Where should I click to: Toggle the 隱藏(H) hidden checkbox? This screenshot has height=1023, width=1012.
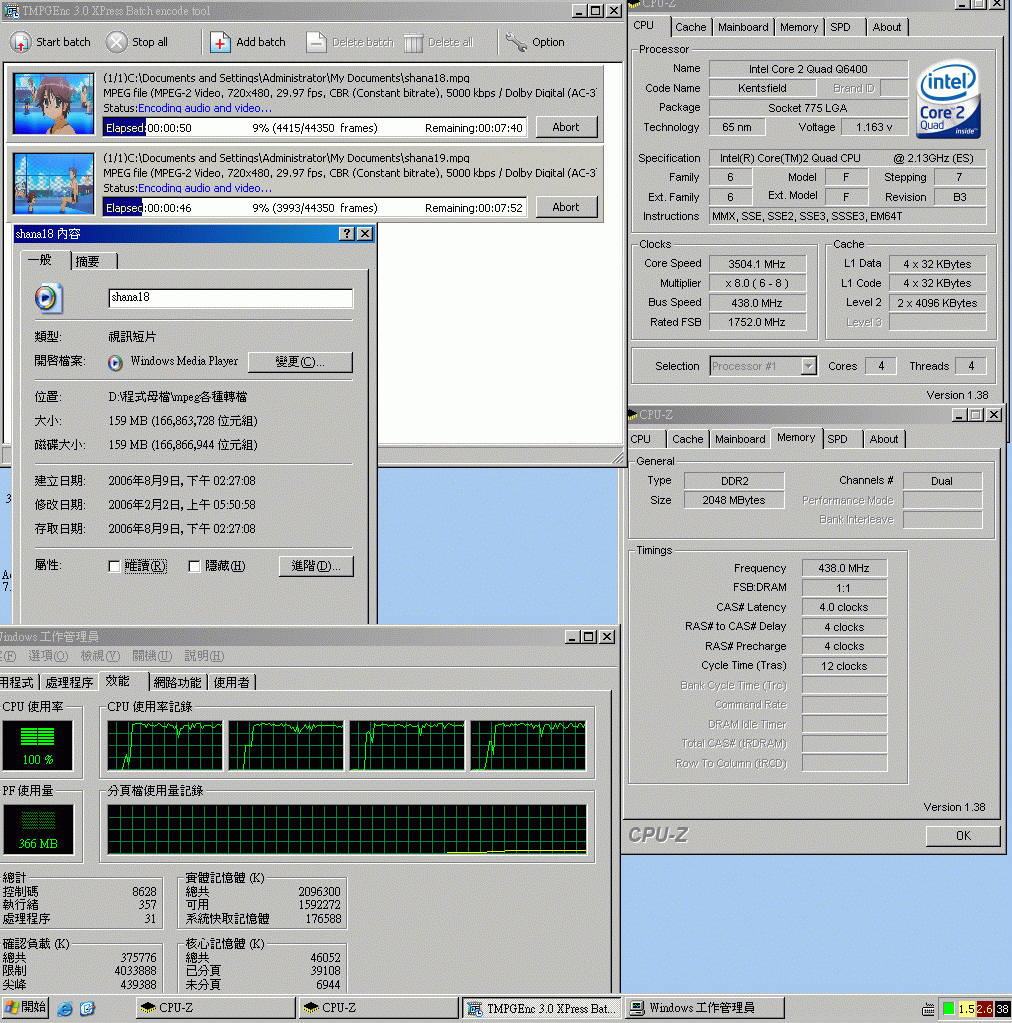194,566
